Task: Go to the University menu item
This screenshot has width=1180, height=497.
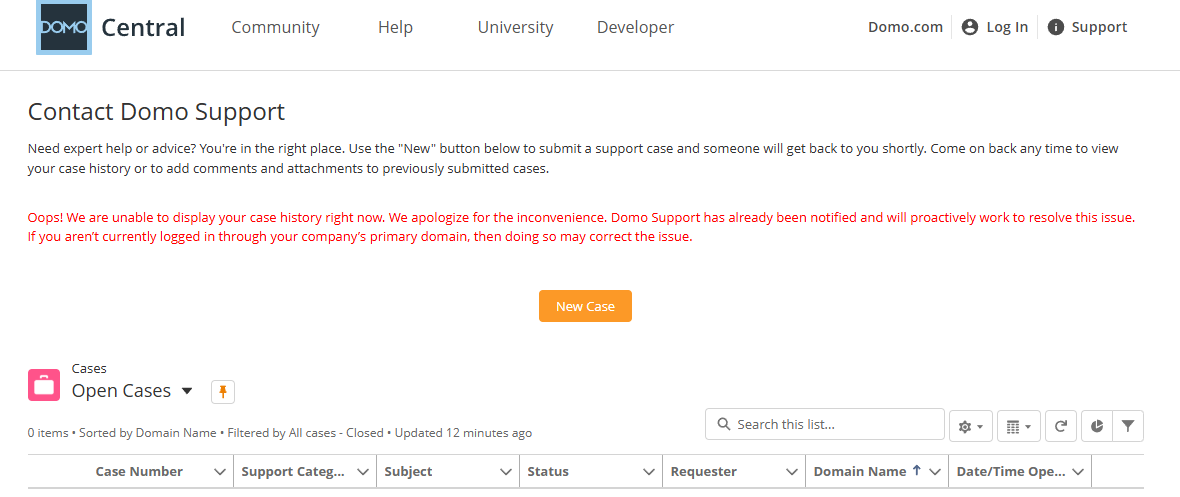Action: pyautogui.click(x=515, y=27)
